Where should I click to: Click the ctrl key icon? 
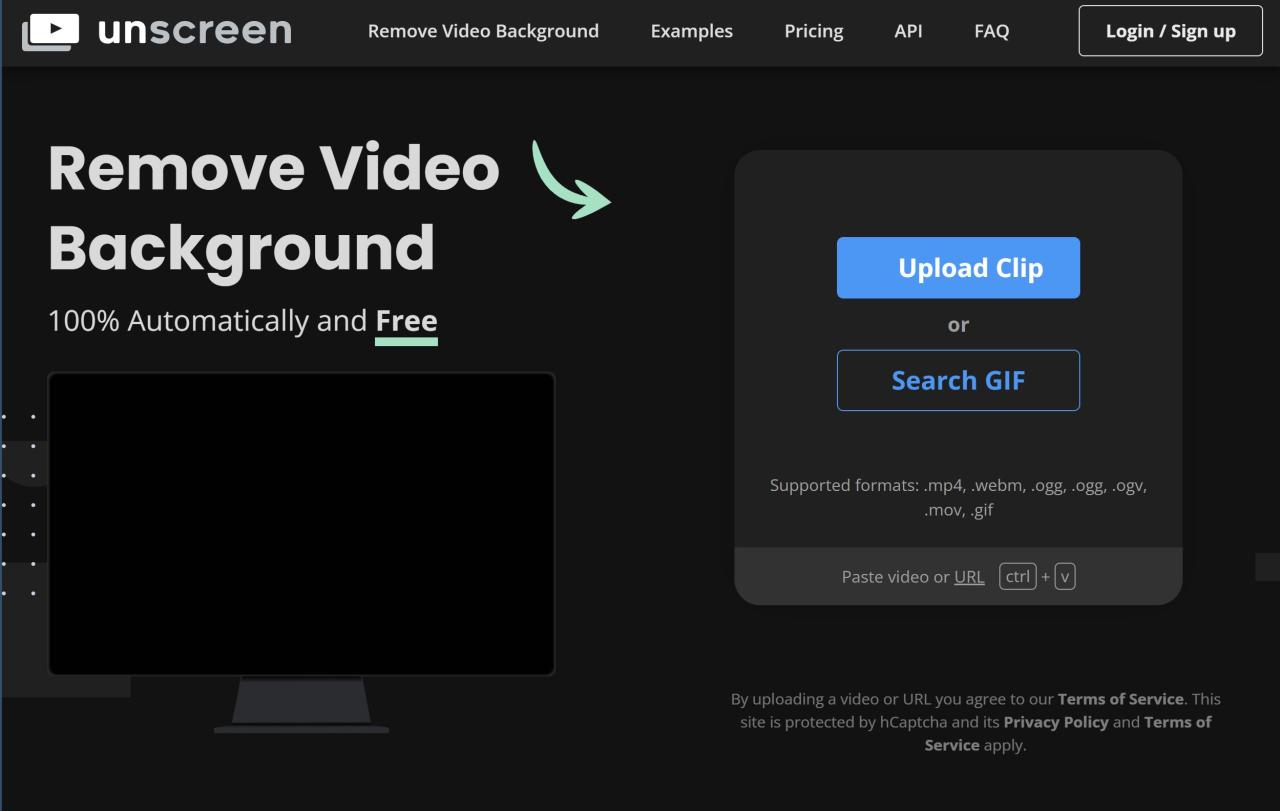tap(1017, 577)
